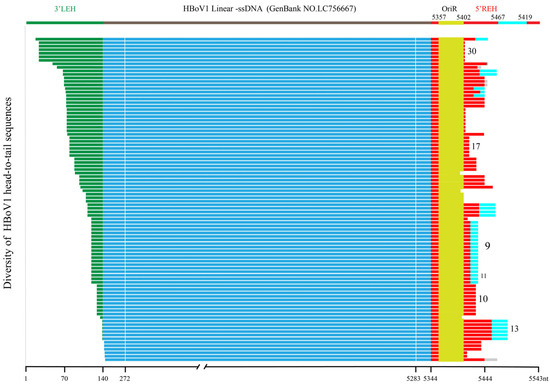Click the count label 9
Screen dimensions: 550x385
pos(487,246)
